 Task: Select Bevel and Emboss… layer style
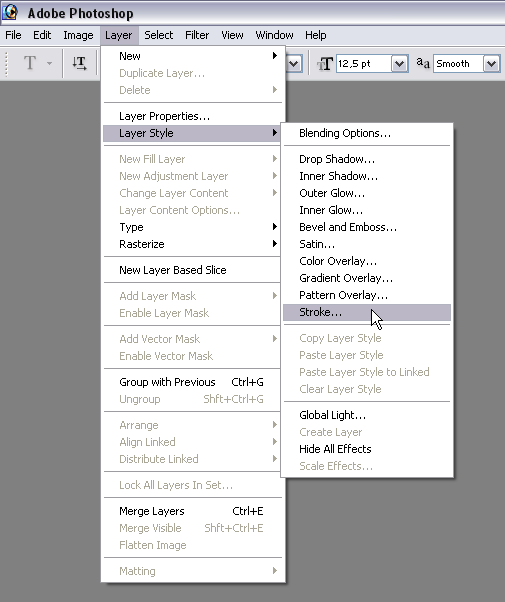[367, 227]
